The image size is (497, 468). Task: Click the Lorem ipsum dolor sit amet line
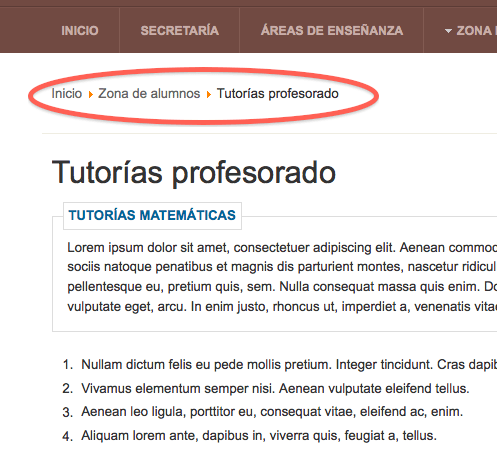282,248
